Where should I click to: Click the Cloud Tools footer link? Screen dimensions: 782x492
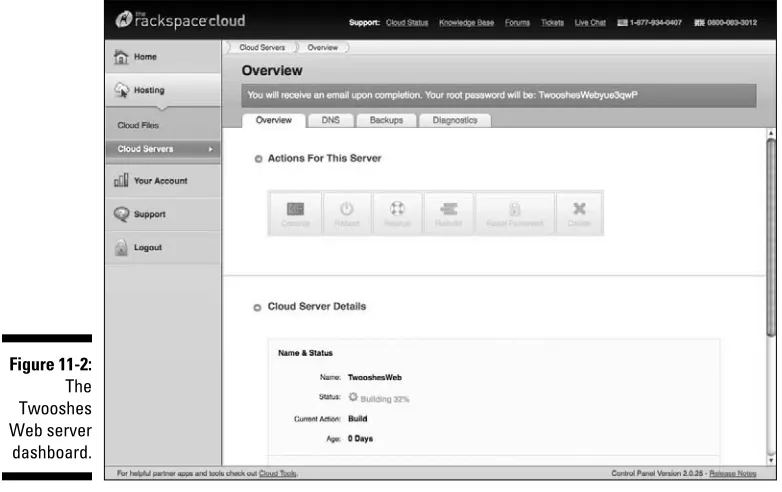click(278, 474)
